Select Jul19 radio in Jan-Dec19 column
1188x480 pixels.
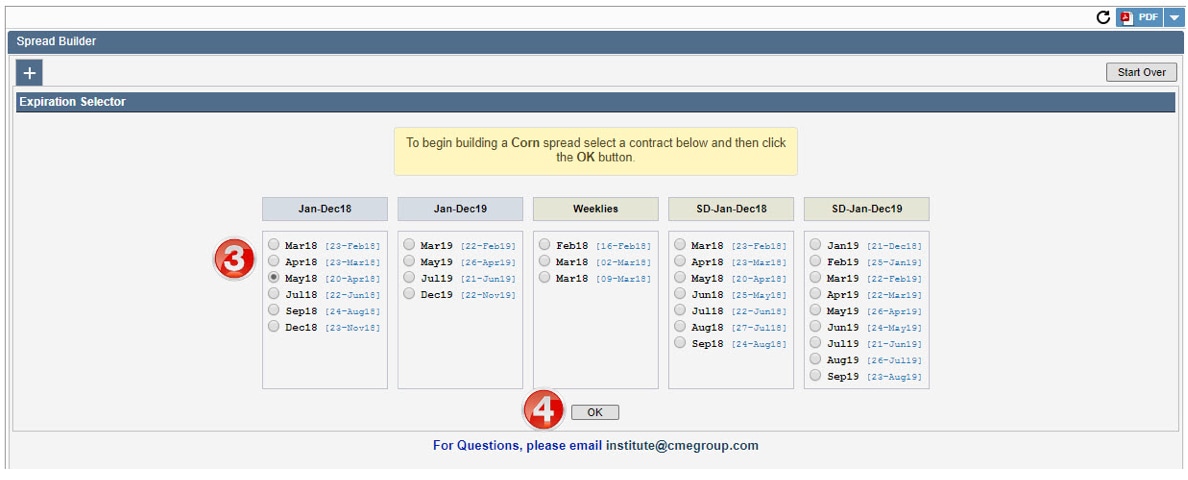pyautogui.click(x=409, y=278)
